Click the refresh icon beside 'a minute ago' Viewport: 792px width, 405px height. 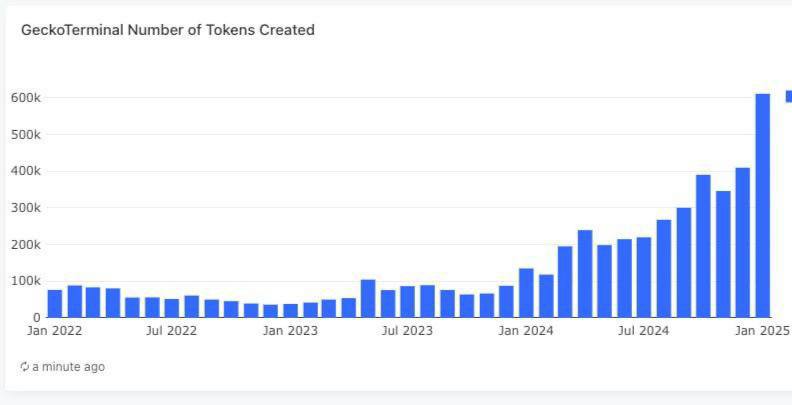[24, 367]
